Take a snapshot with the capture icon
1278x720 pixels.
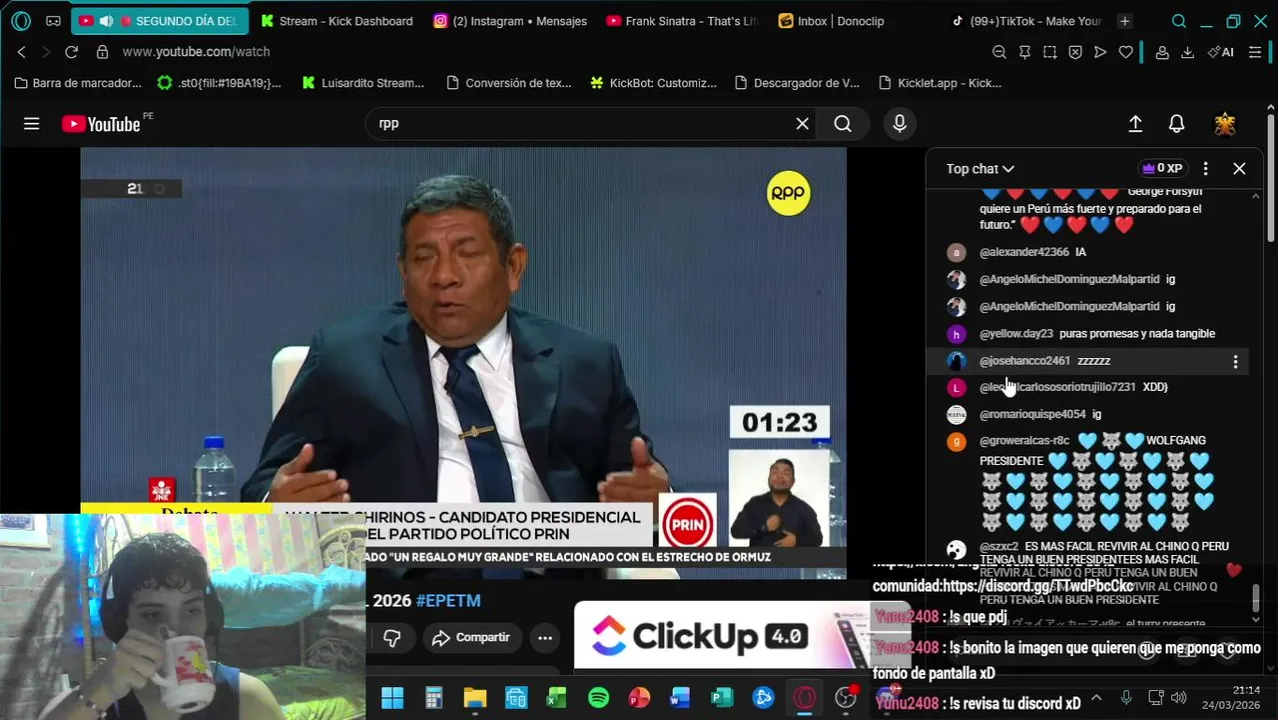(x=1050, y=52)
